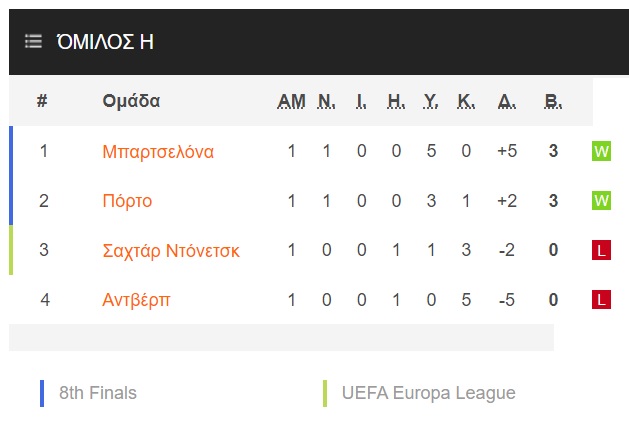Click the Κ. goals-against column header
629x440 pixels.
point(466,101)
